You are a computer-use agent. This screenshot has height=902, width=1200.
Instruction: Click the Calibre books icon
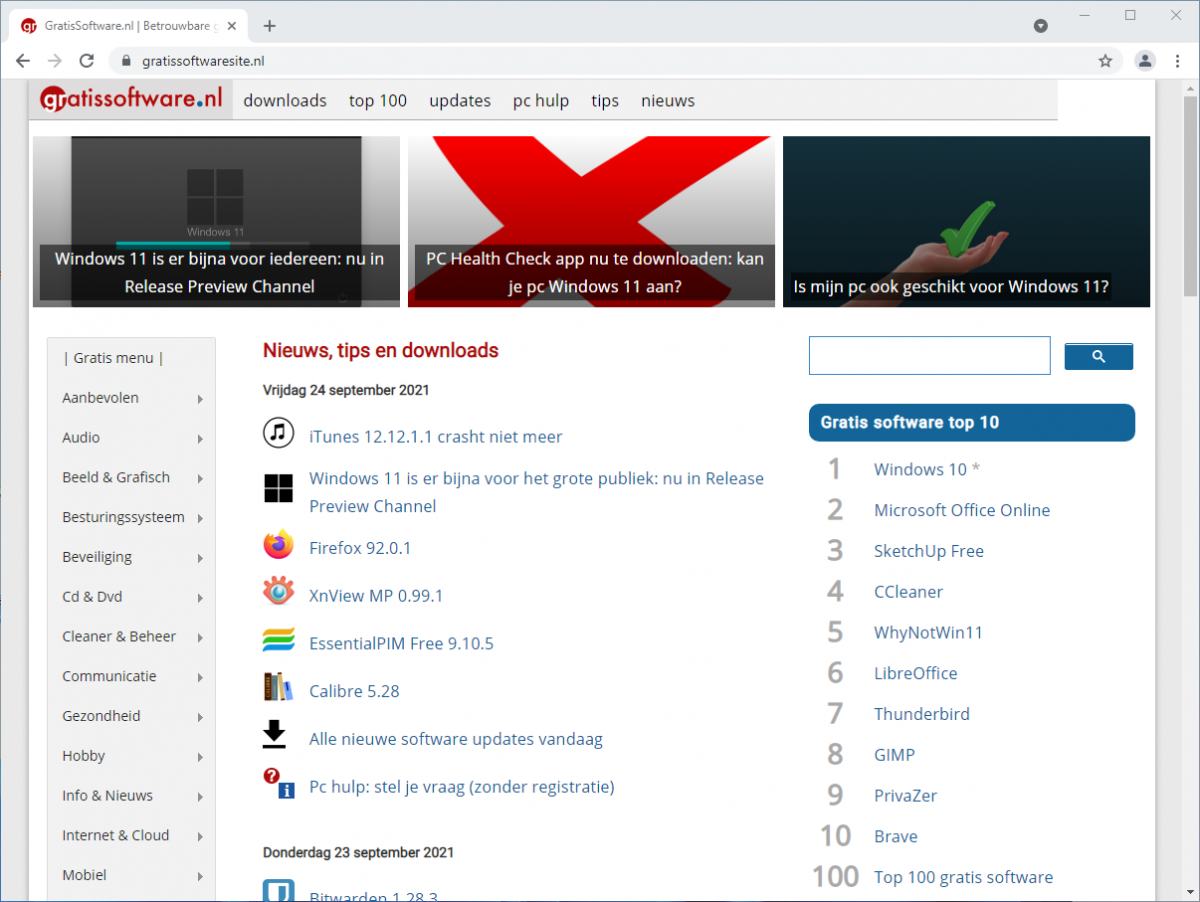pos(278,688)
